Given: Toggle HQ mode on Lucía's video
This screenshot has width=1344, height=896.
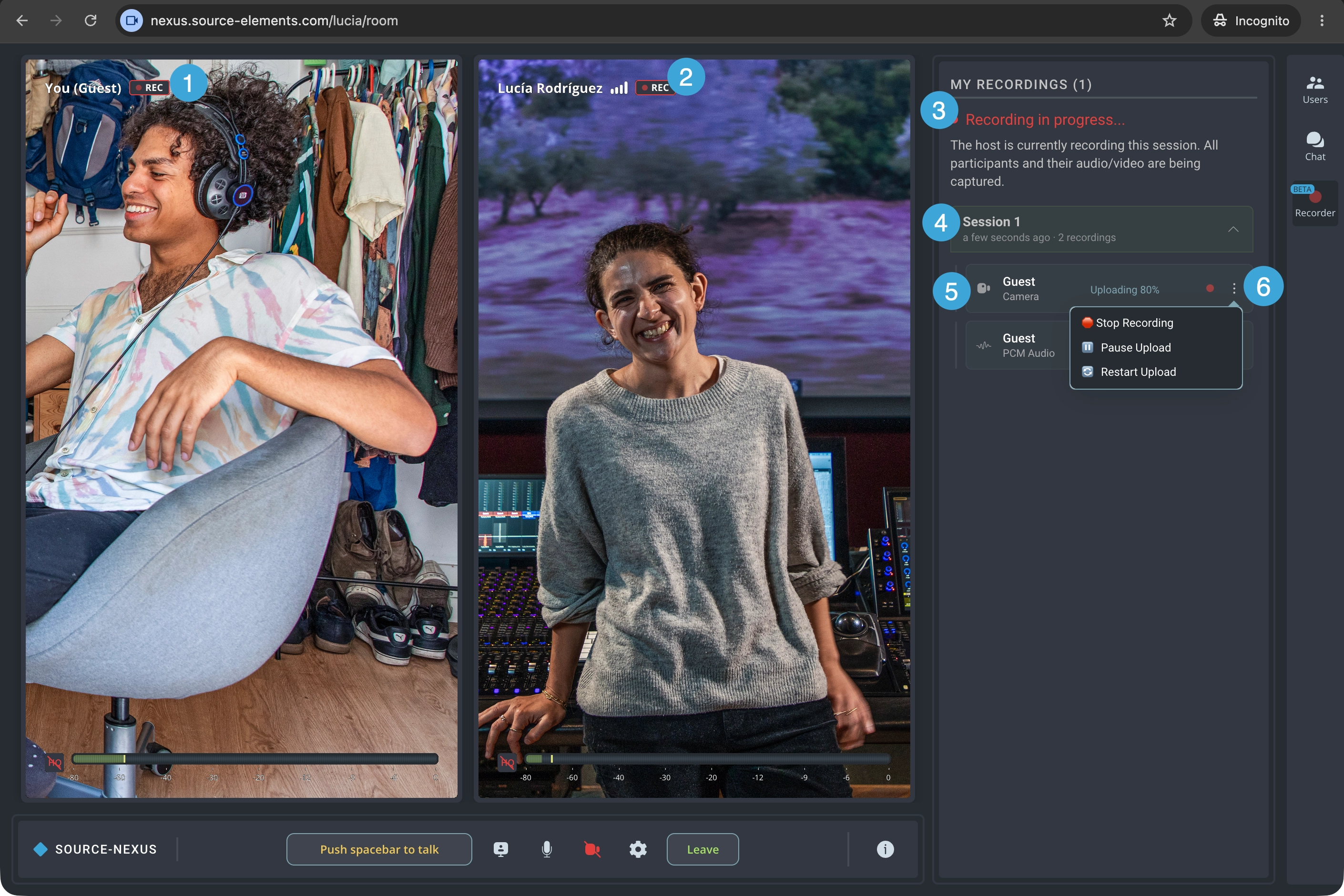Looking at the screenshot, I should (x=507, y=762).
